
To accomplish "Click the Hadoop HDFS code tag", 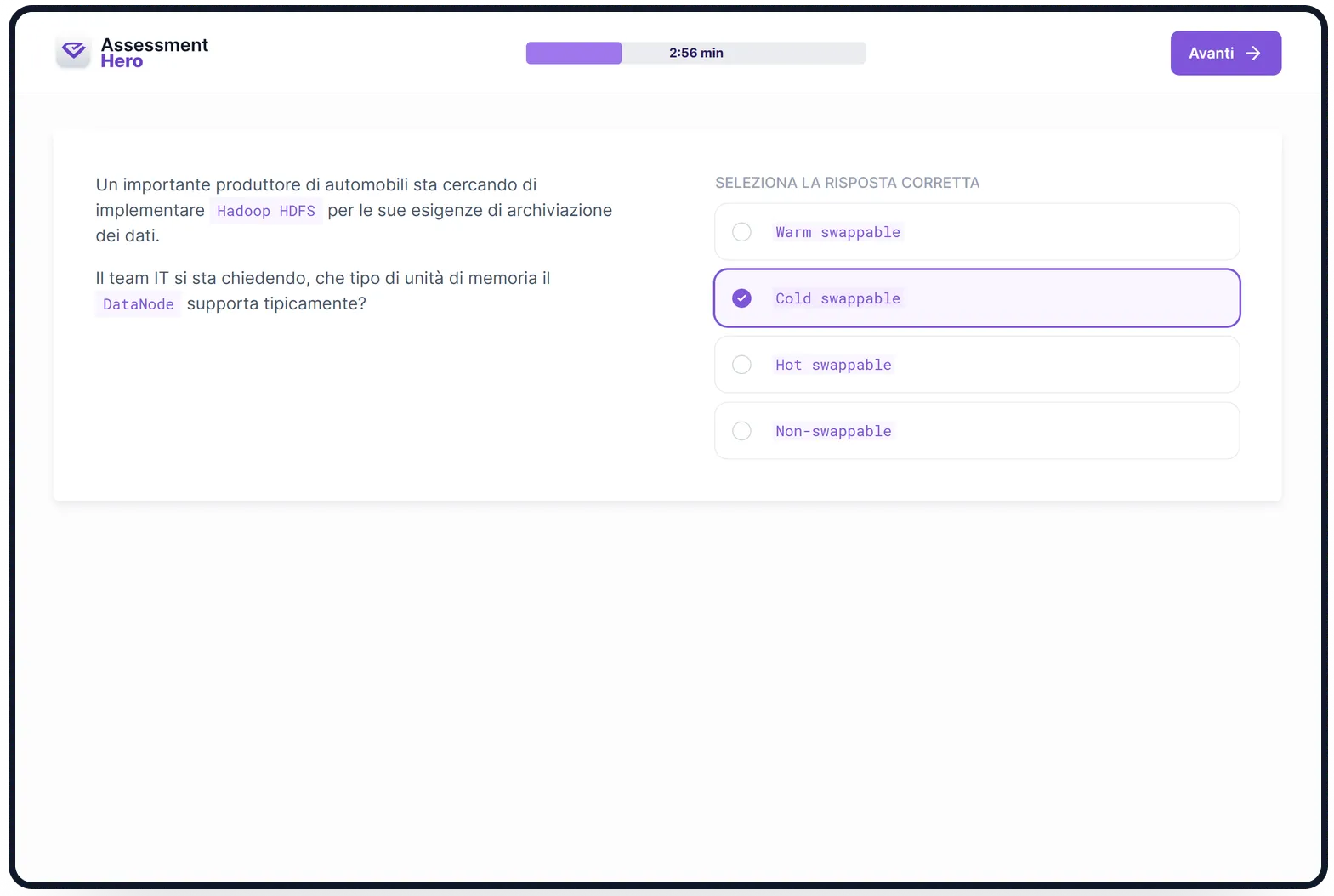I will pyautogui.click(x=266, y=211).
